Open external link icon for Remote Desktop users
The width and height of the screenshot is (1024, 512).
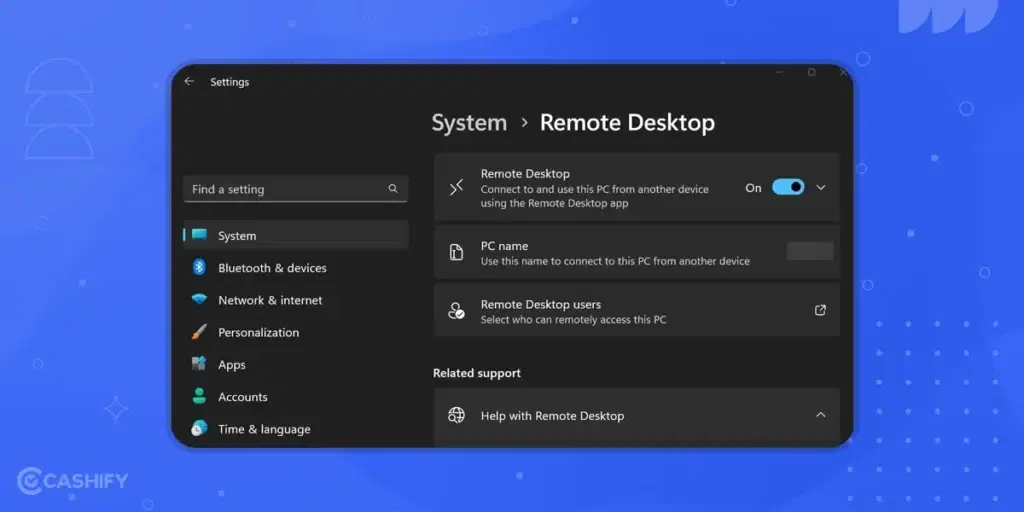point(821,311)
